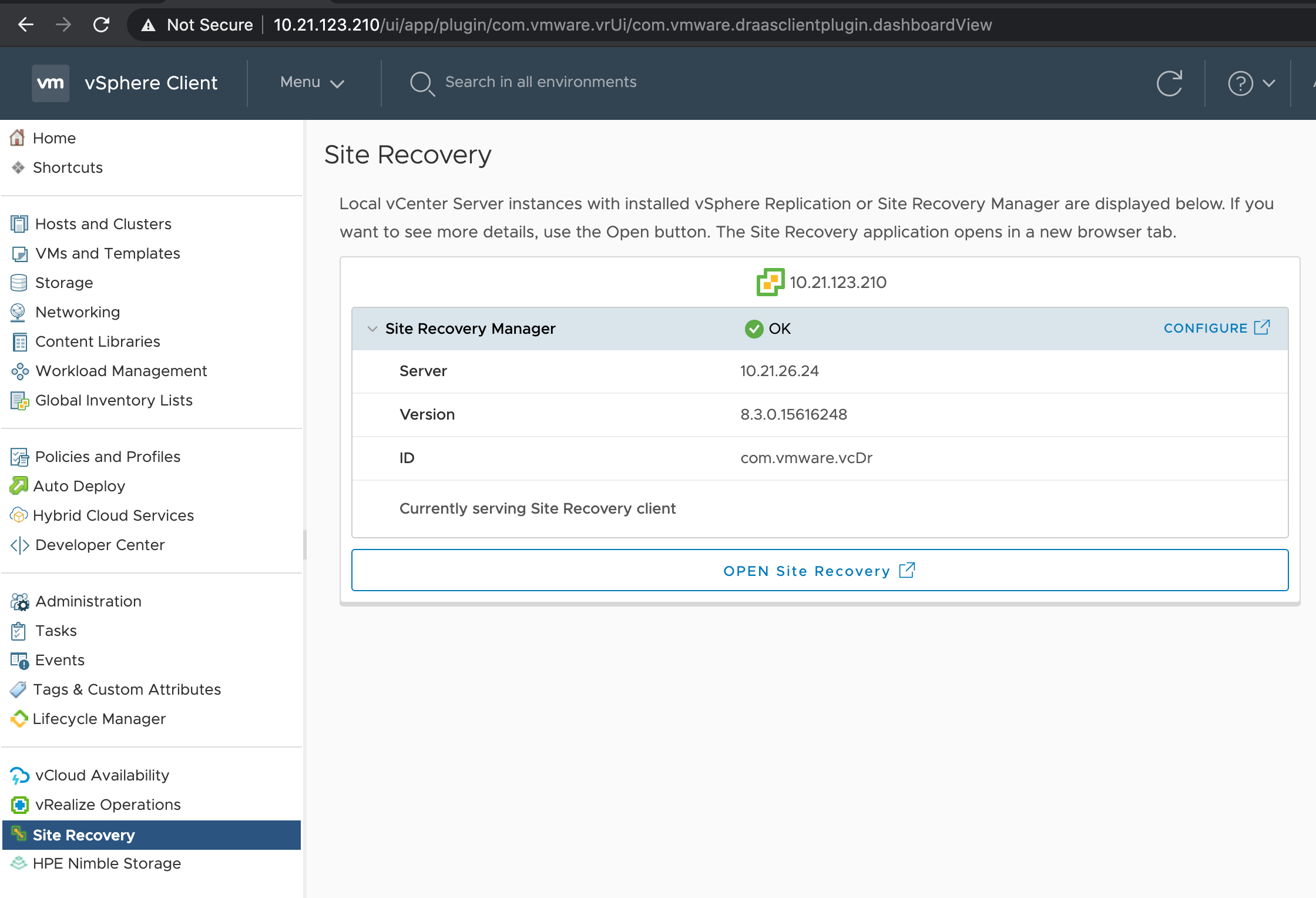1316x898 pixels.
Task: Click the search magnifier icon
Action: [x=422, y=83]
